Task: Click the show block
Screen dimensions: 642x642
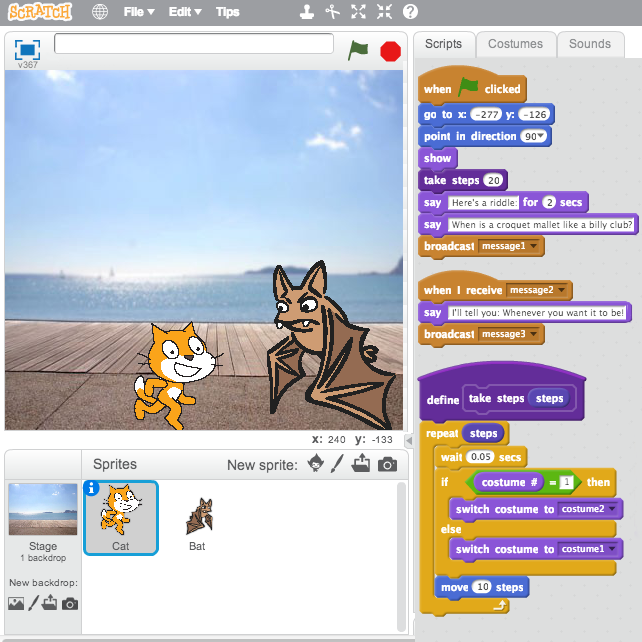Action: coord(437,158)
